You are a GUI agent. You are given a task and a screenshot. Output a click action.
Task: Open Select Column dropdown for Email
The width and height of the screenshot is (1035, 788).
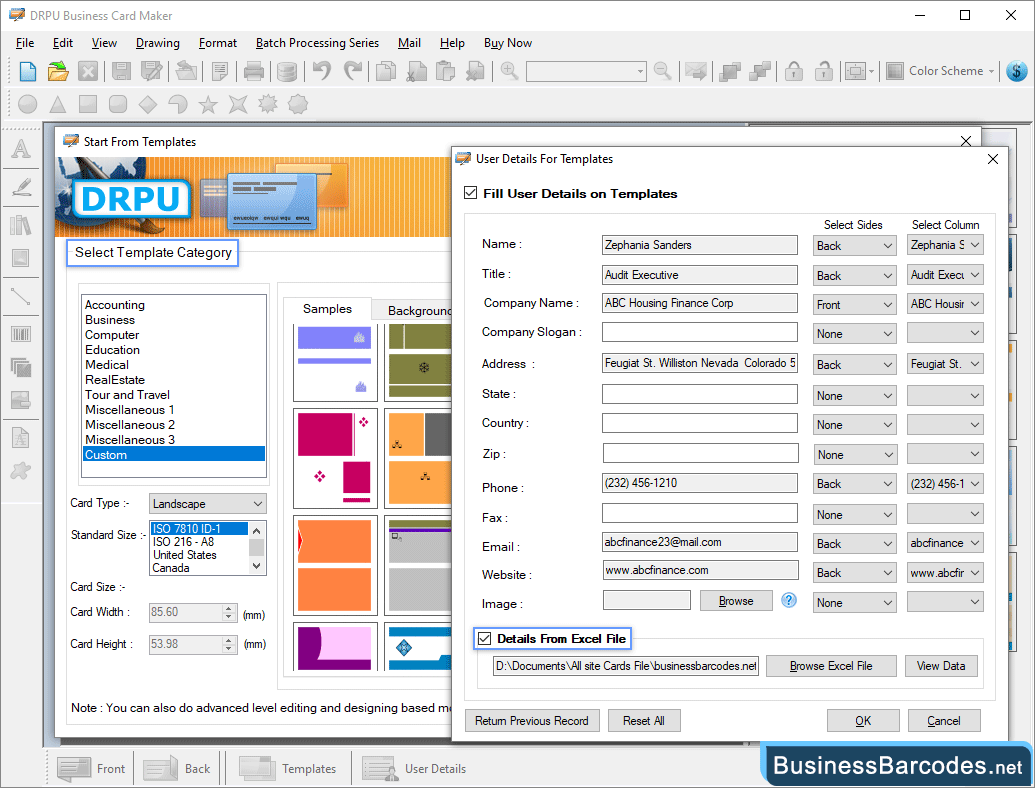(x=945, y=542)
